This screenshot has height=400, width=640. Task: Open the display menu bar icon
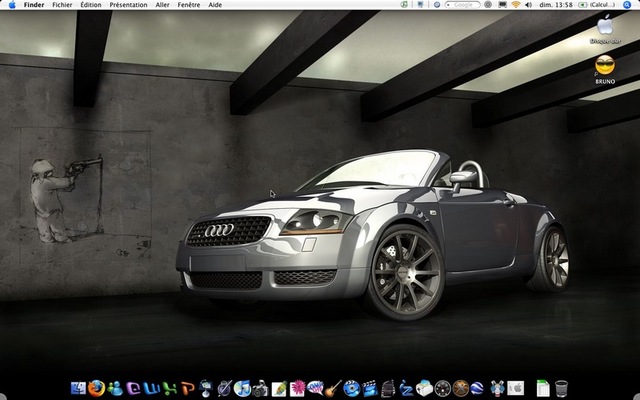pyautogui.click(x=503, y=5)
